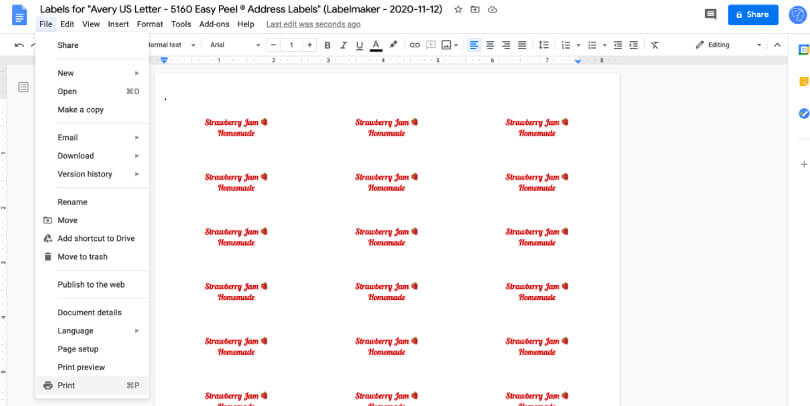Screen dimensions: 810x406
Task: Click the numbered list icon
Action: click(x=566, y=45)
